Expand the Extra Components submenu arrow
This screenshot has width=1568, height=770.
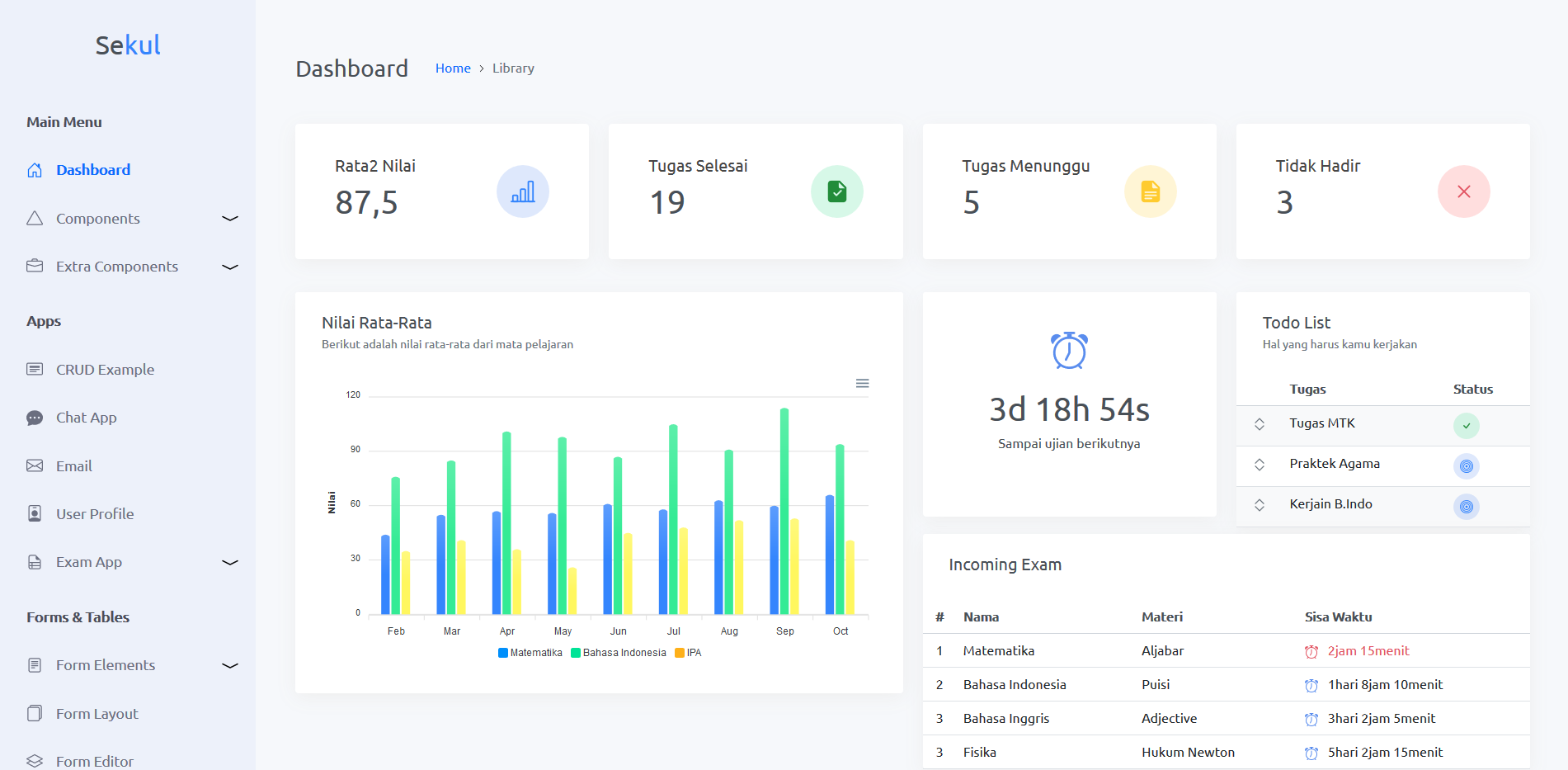click(230, 267)
